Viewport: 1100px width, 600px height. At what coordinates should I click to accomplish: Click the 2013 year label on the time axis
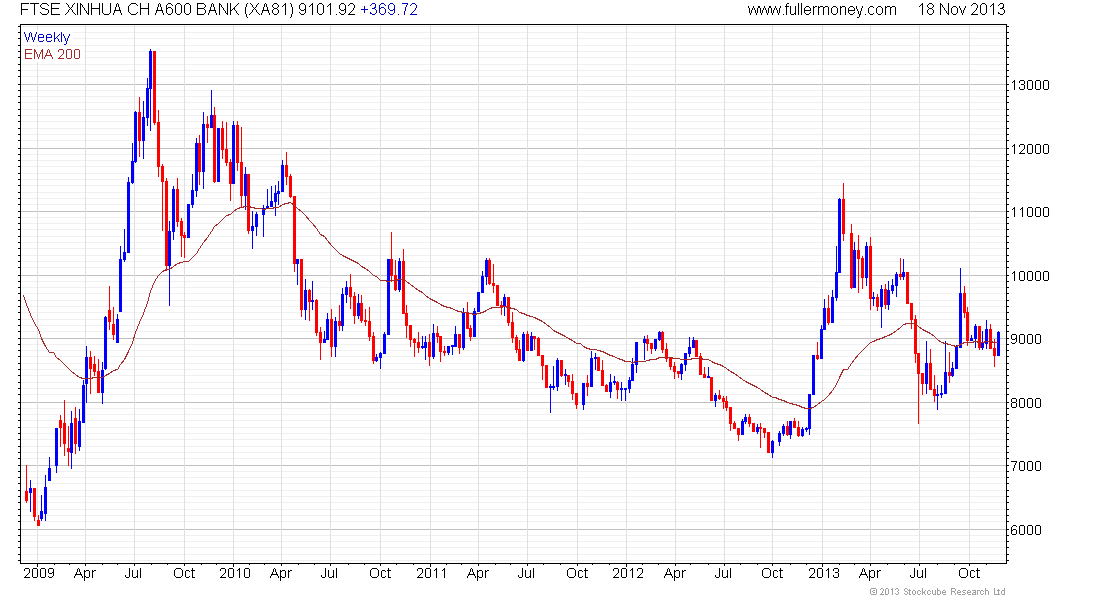[824, 573]
